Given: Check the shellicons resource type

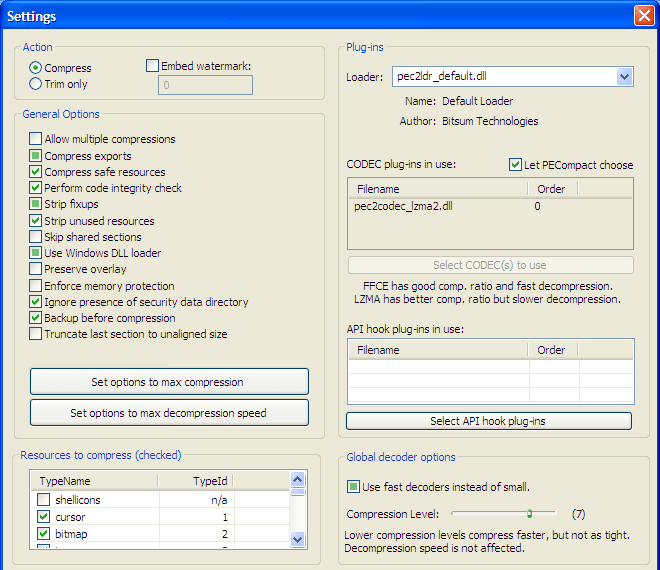Looking at the screenshot, I should pos(43,500).
